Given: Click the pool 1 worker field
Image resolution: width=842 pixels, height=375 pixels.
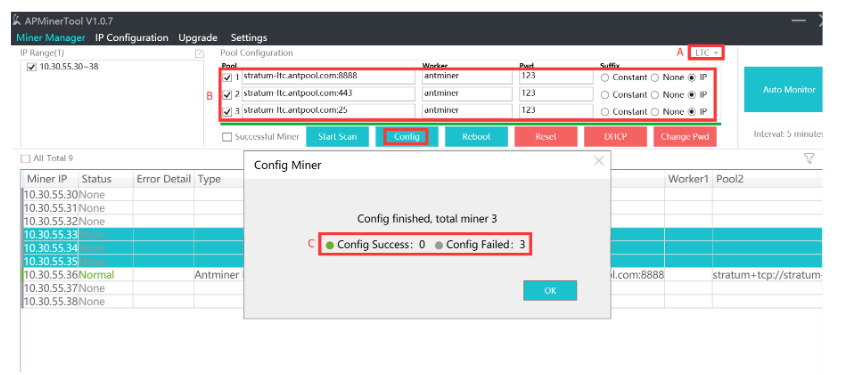Looking at the screenshot, I should (x=467, y=77).
